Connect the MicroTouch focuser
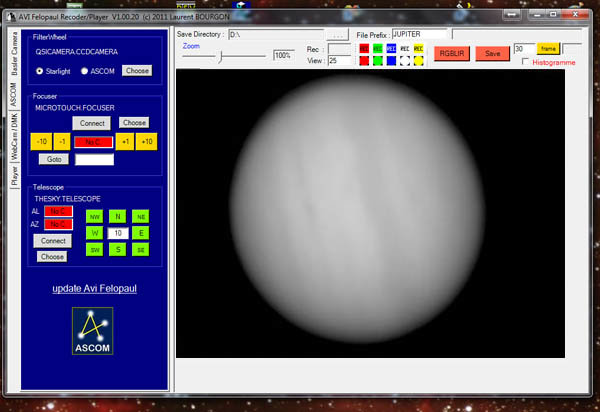Image resolution: width=600 pixels, height=412 pixels. (93, 122)
